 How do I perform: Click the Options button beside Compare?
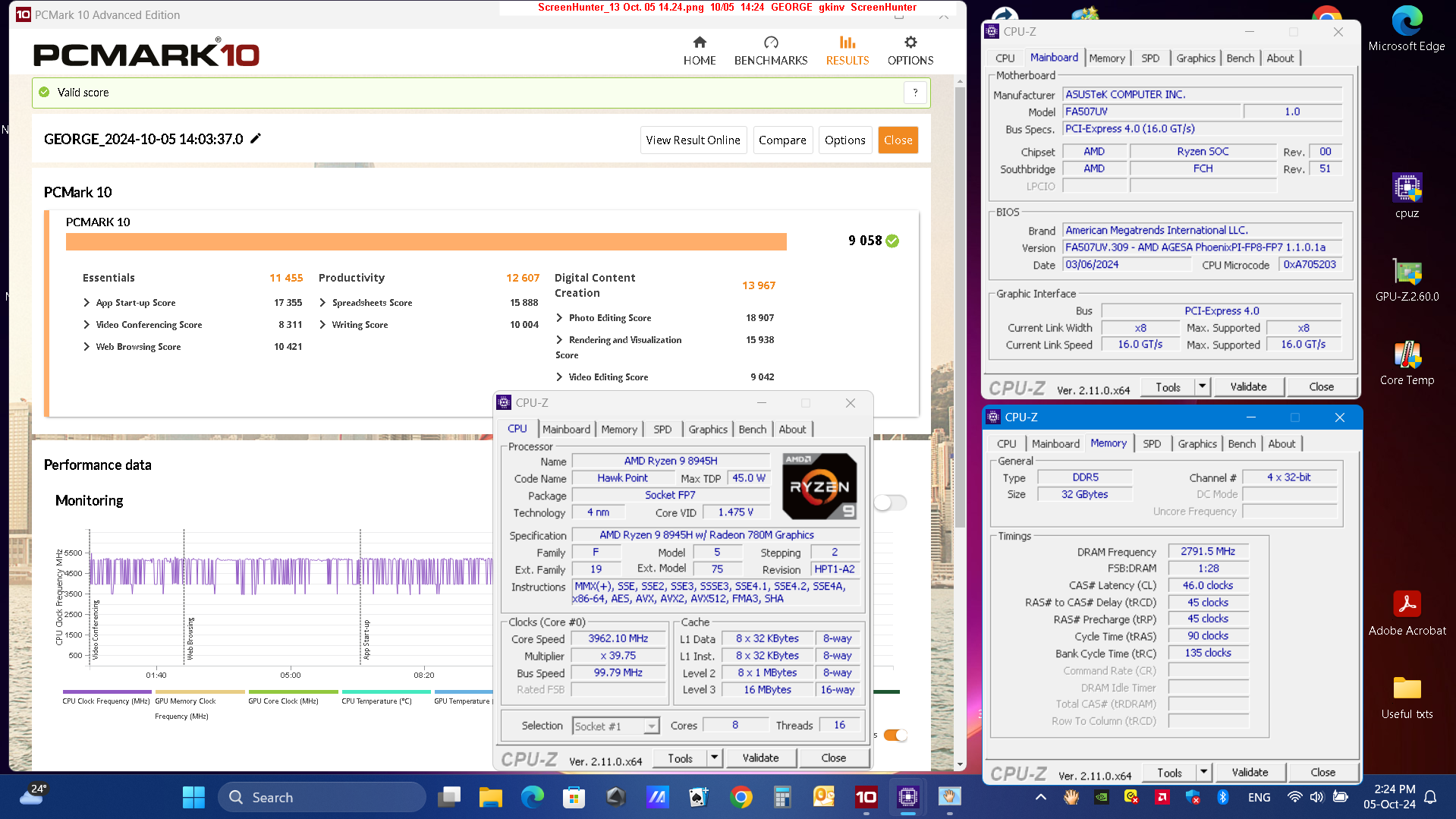pos(844,140)
